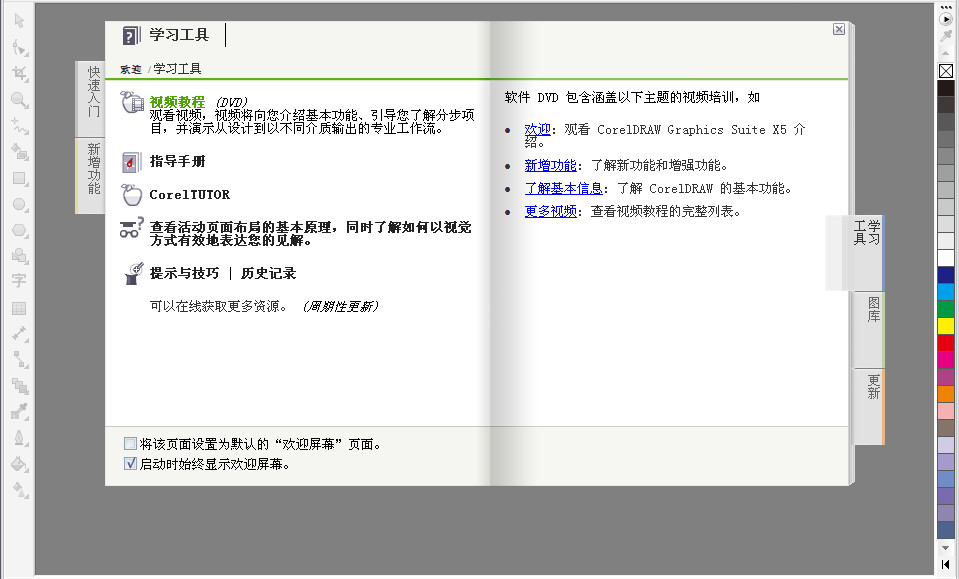The image size is (959, 579).
Task: Click the palette eyedropper icon
Action: click(946, 36)
